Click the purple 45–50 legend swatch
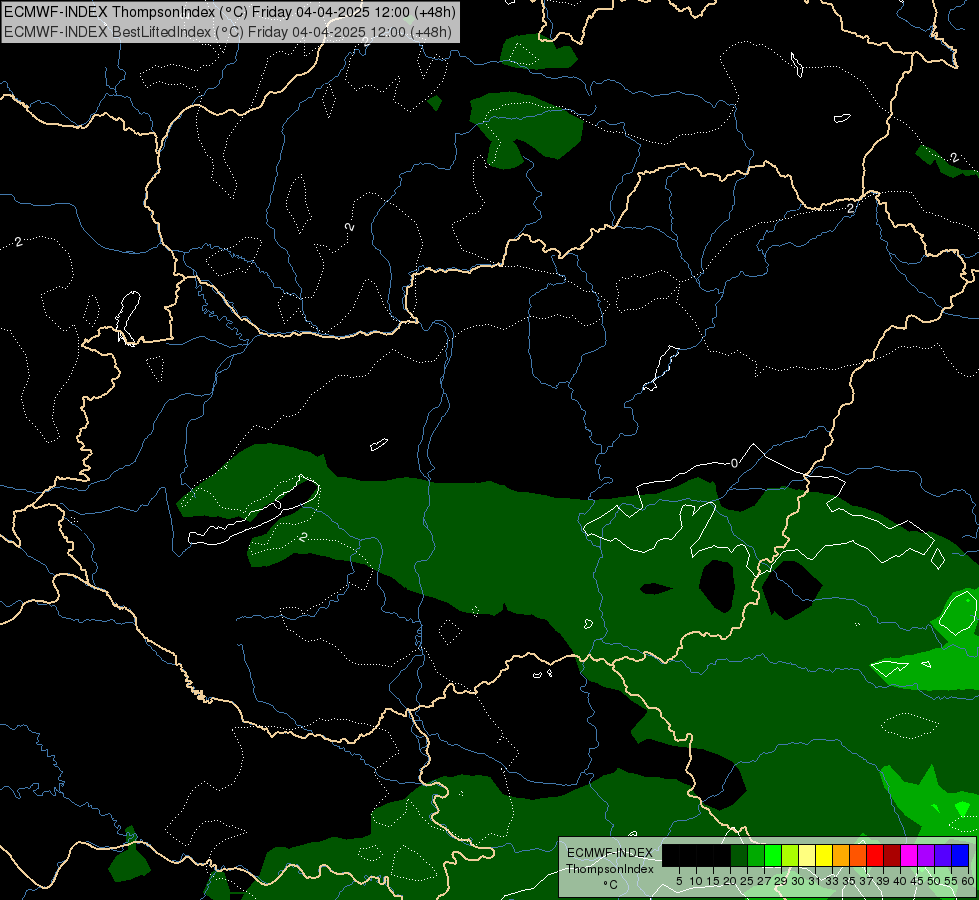 click(926, 855)
